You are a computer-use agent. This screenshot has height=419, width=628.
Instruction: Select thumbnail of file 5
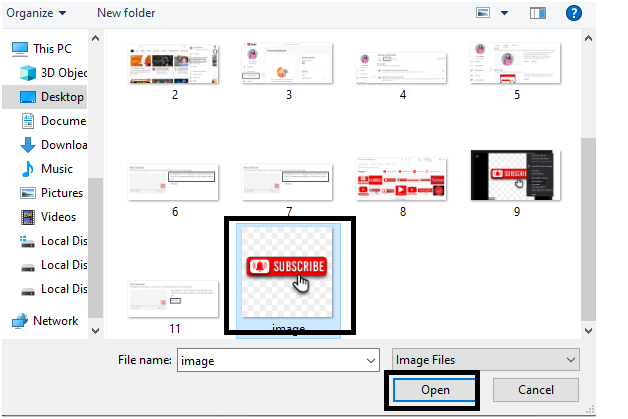(515, 63)
